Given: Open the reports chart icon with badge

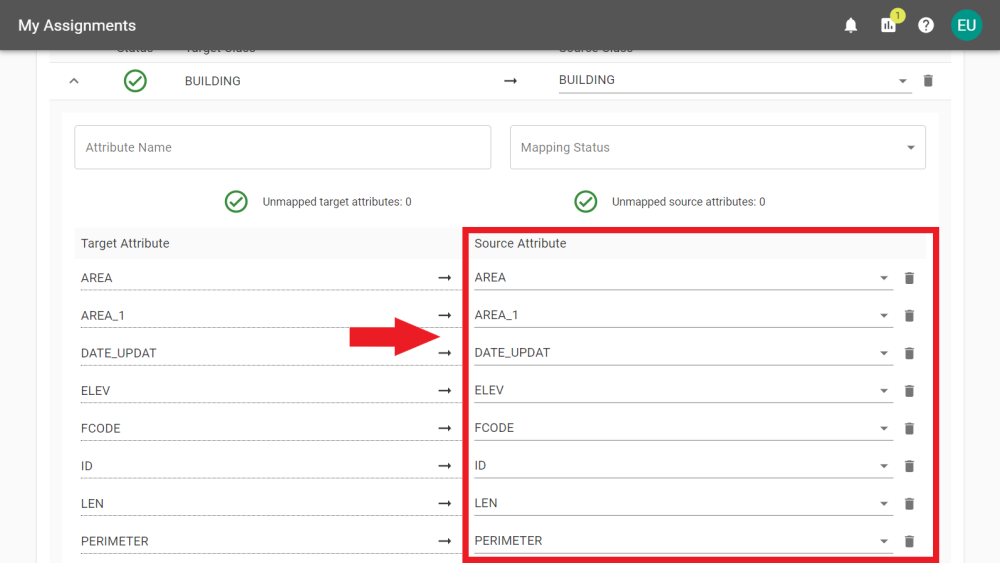Looking at the screenshot, I should point(888,25).
